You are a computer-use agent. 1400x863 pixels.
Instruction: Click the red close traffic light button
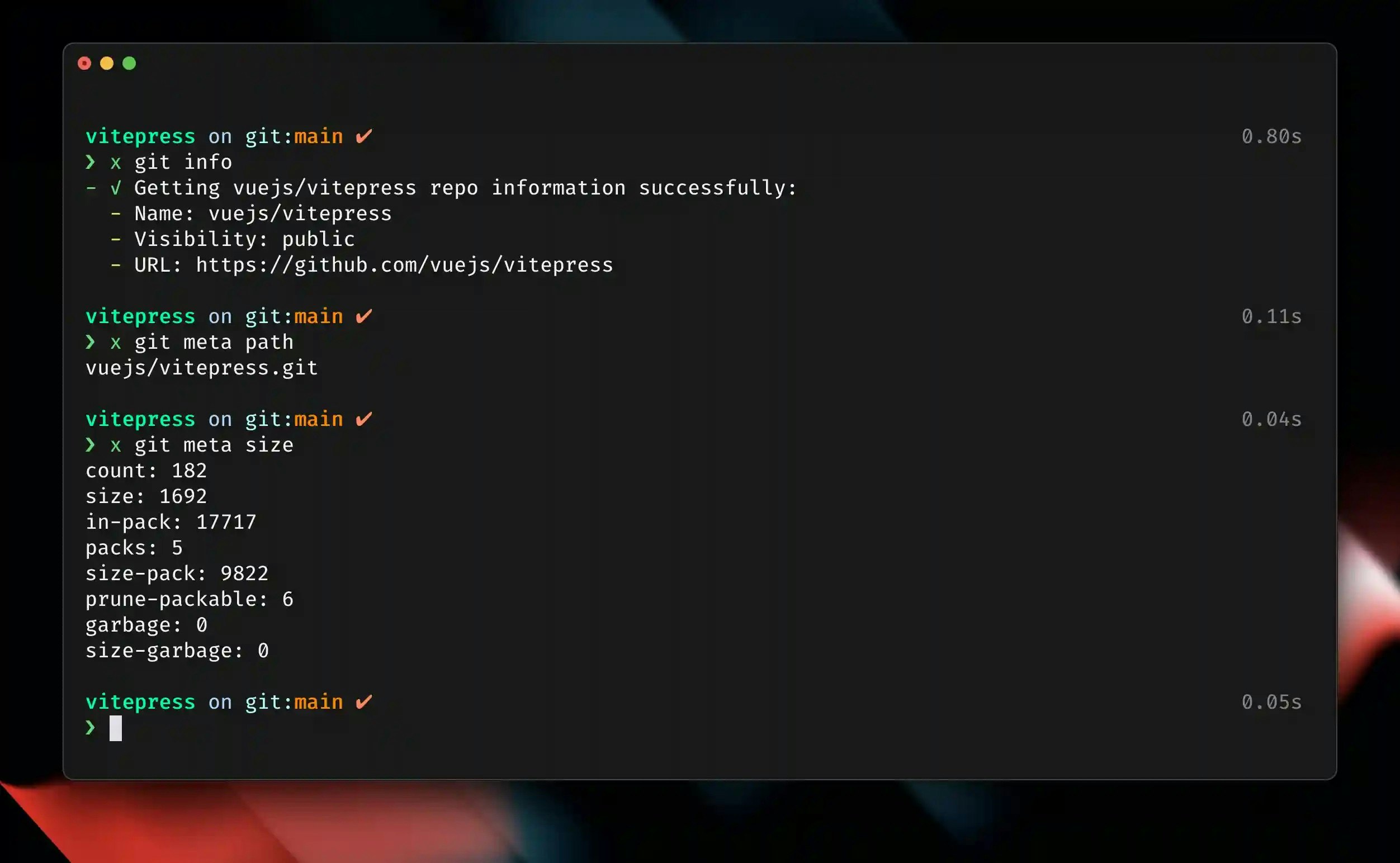click(85, 63)
